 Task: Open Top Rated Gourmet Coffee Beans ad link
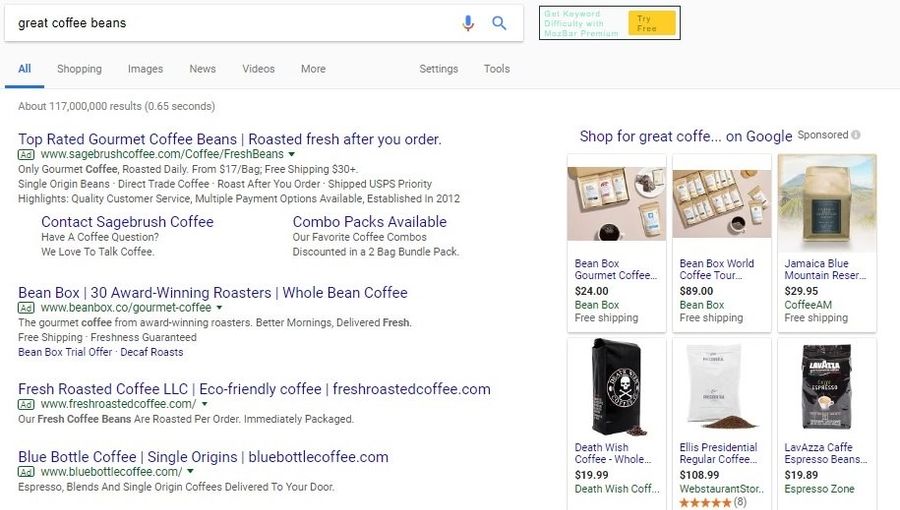(230, 139)
